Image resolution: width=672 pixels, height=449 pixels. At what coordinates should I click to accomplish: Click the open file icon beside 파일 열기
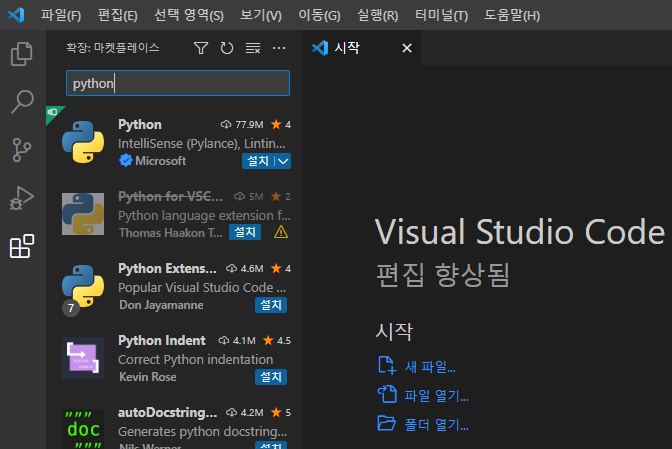click(x=387, y=394)
